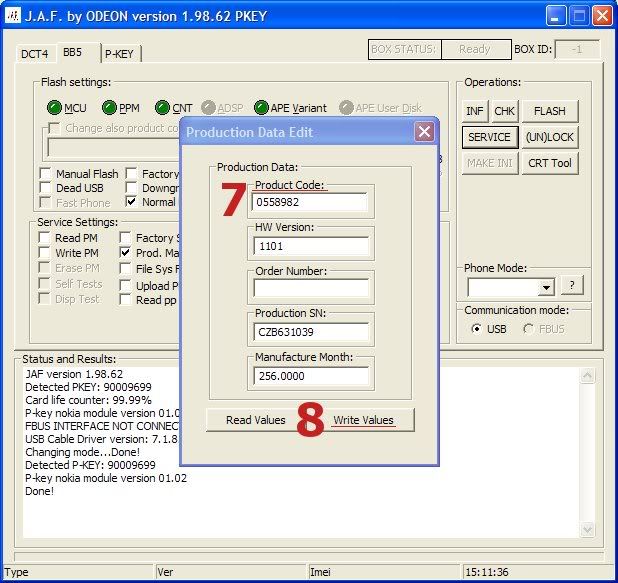Screen dimensions: 618x583
Task: Enable the Manual Flash checkbox
Action: point(45,173)
